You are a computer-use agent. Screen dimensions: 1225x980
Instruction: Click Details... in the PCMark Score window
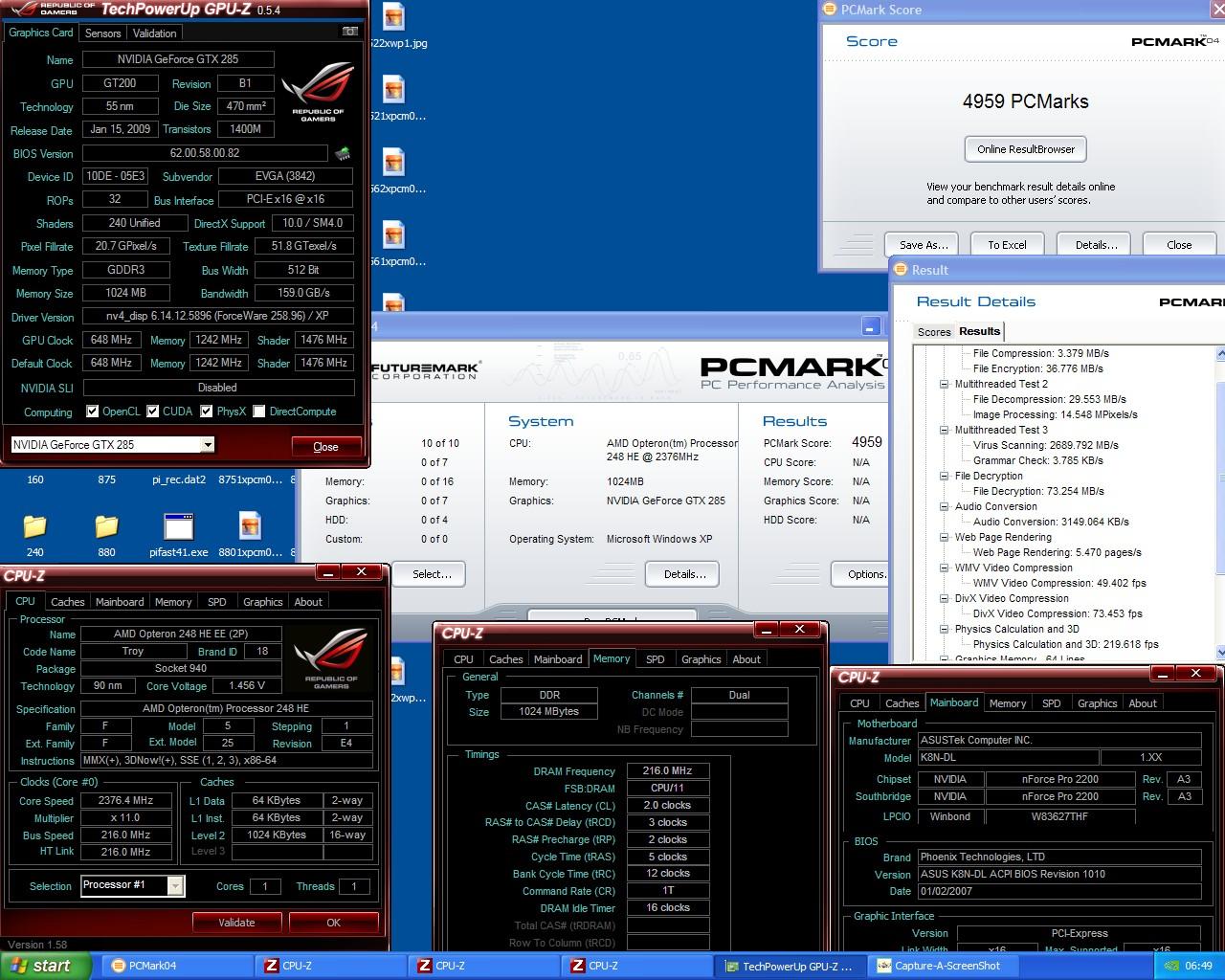tap(1096, 245)
